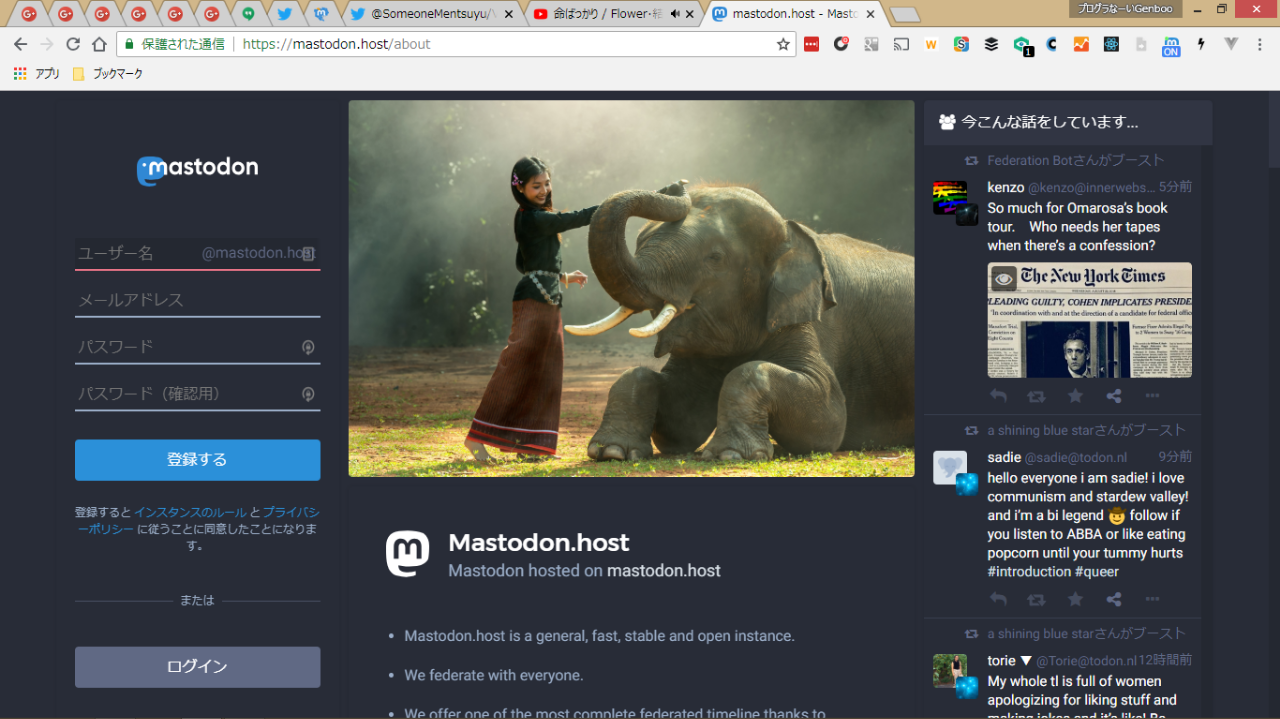Favourite sadie's introduction post with star

point(1075,599)
